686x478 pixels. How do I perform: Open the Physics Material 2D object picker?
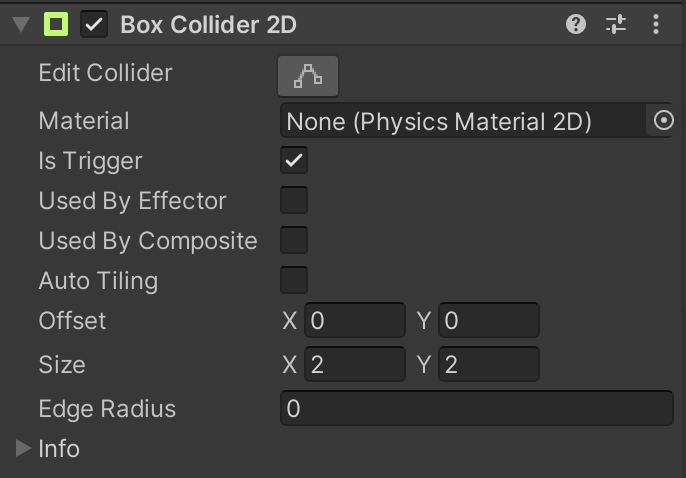pos(664,121)
